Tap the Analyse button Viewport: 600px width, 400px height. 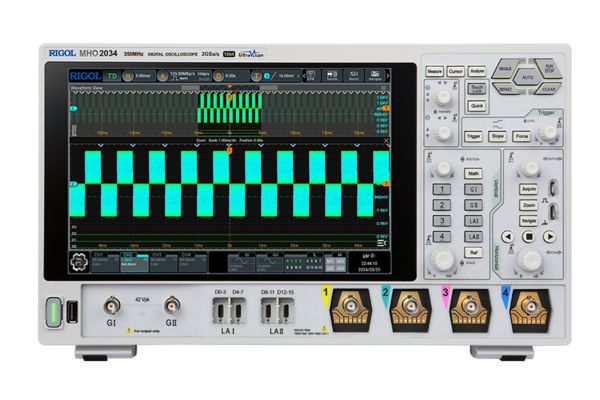(477, 71)
